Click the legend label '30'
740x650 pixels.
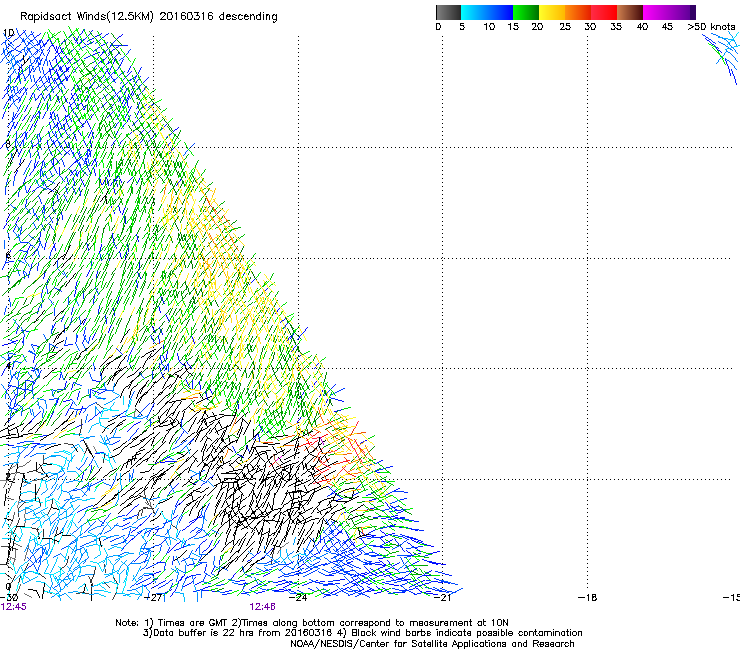tap(590, 27)
